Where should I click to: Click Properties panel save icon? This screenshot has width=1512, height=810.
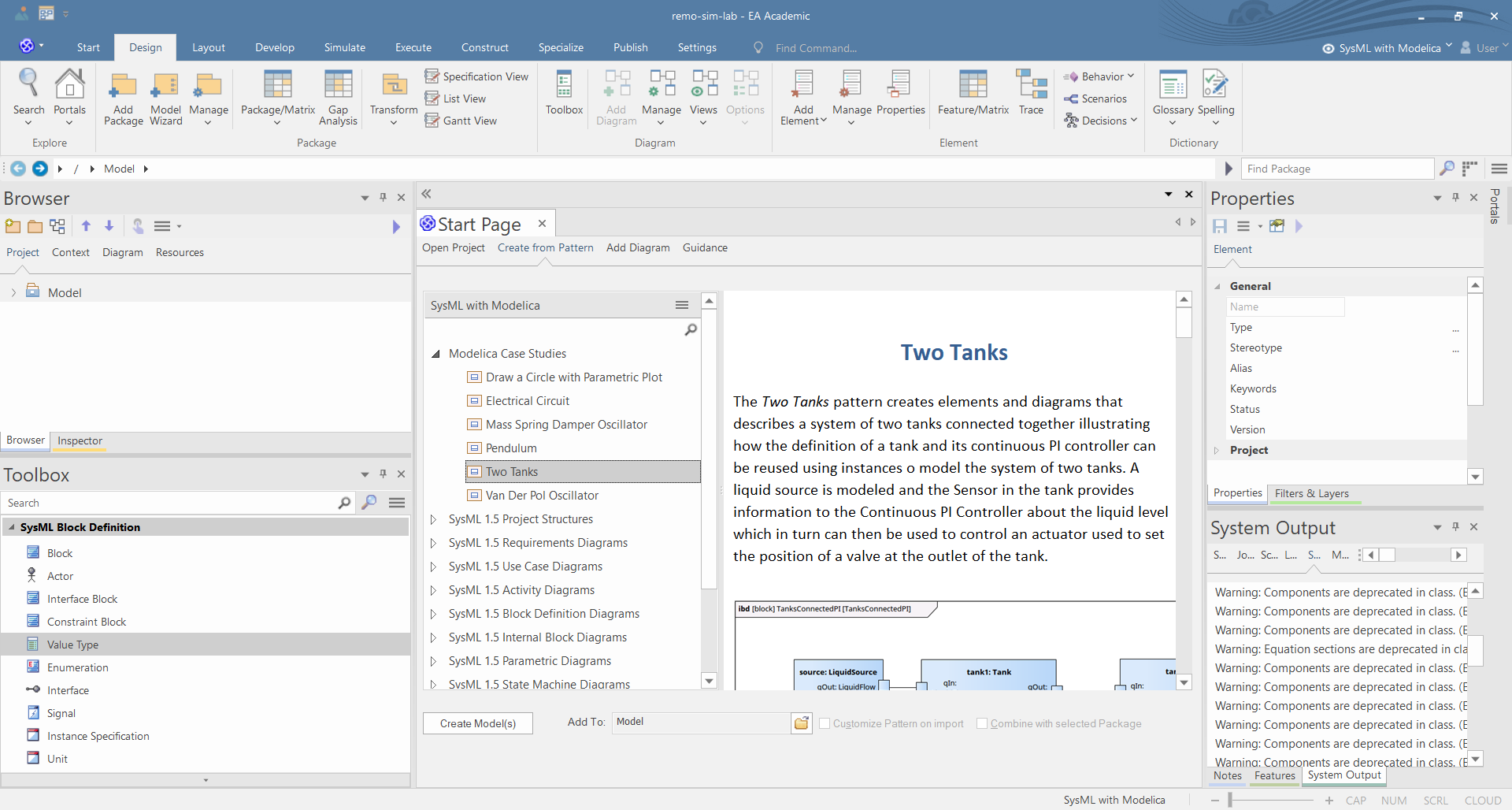[1220, 226]
